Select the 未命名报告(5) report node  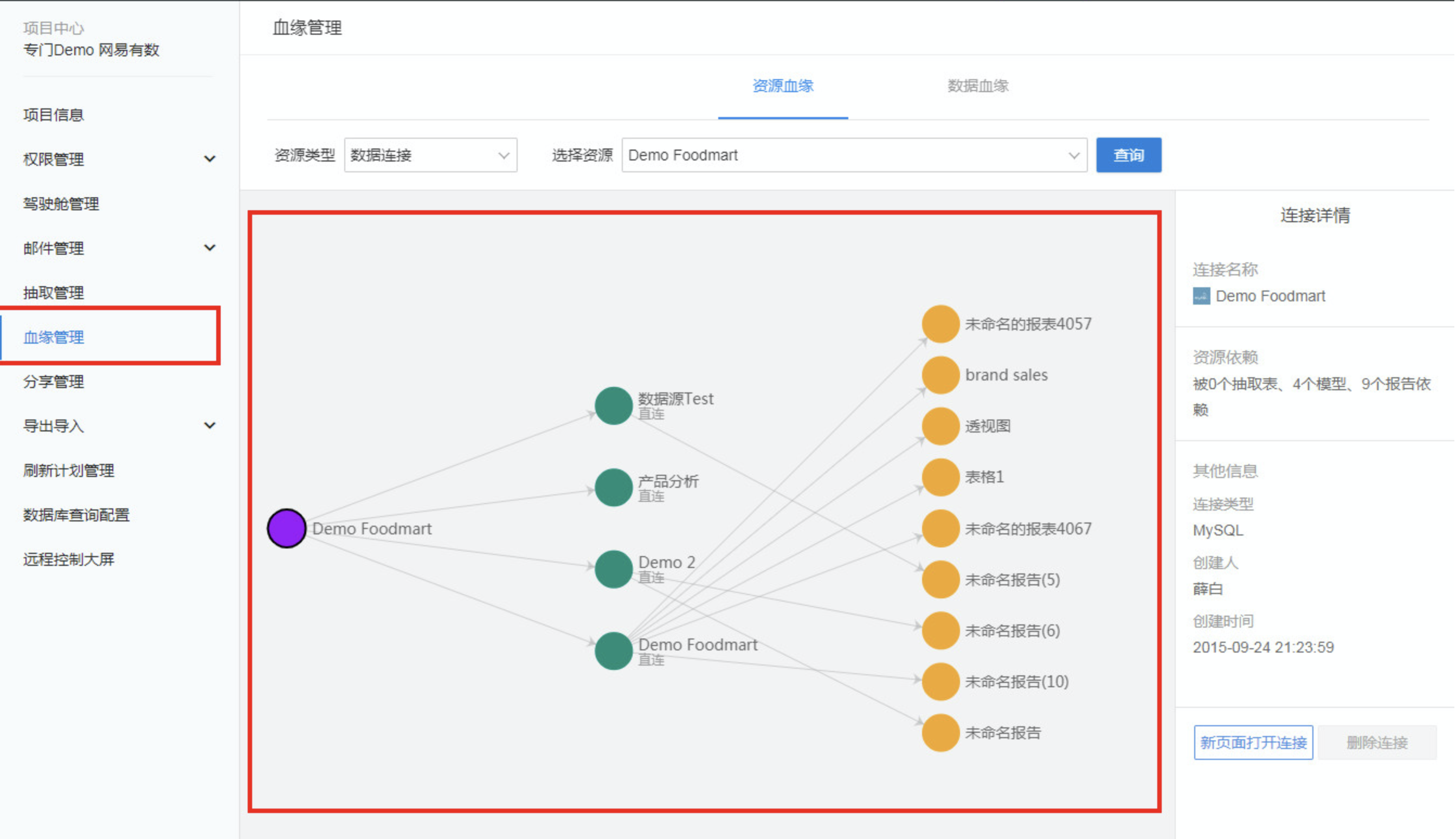click(940, 580)
